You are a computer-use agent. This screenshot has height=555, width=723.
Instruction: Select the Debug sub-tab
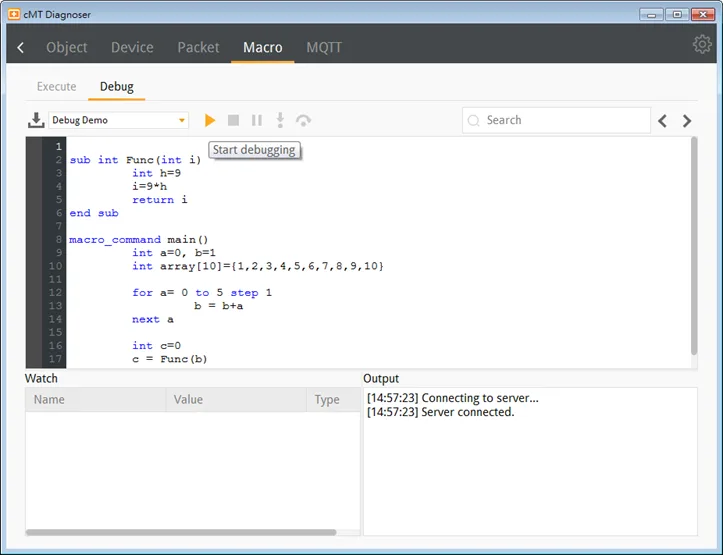117,87
